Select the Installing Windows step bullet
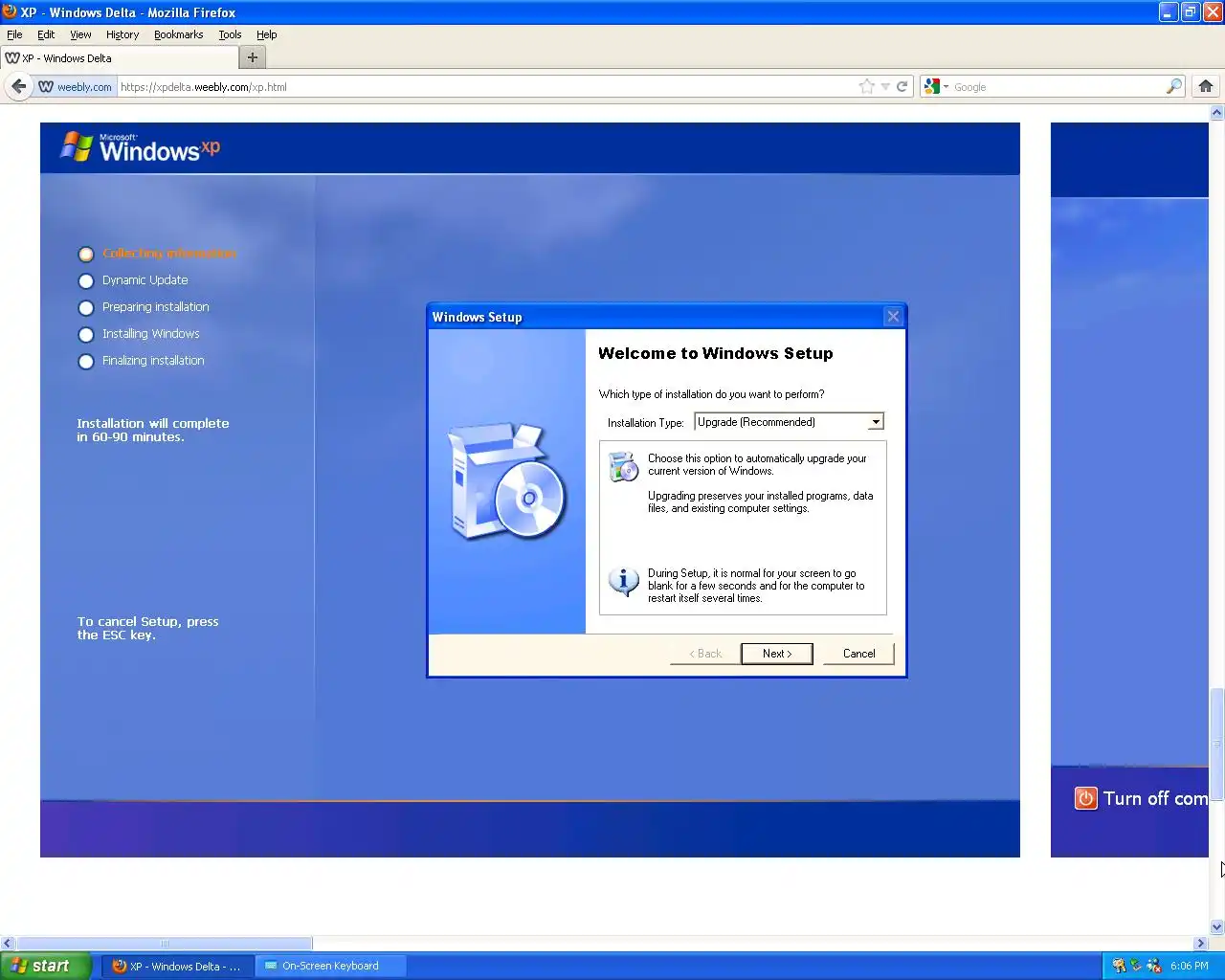The width and height of the screenshot is (1225, 980). [x=86, y=334]
